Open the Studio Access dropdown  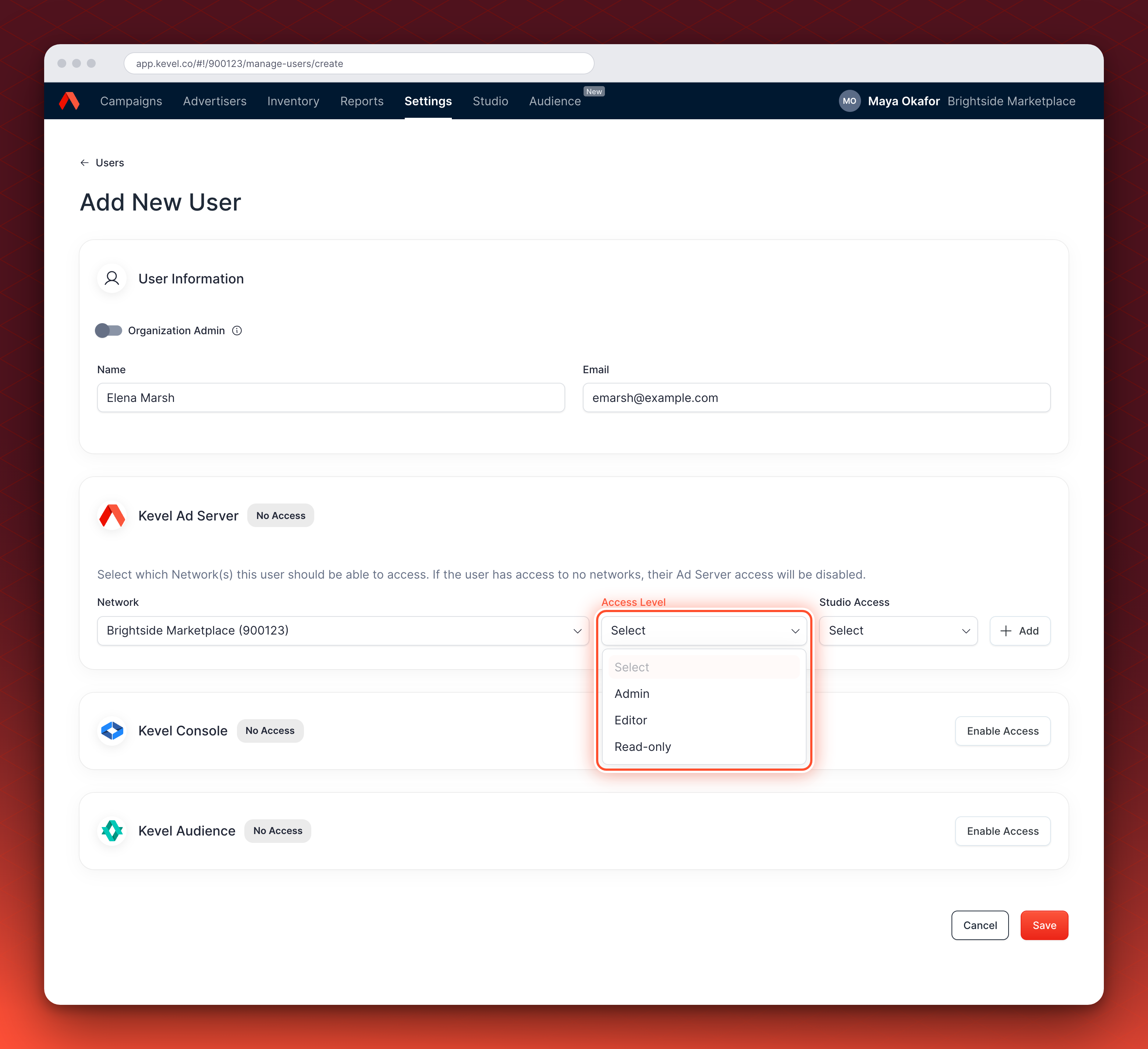tap(898, 631)
